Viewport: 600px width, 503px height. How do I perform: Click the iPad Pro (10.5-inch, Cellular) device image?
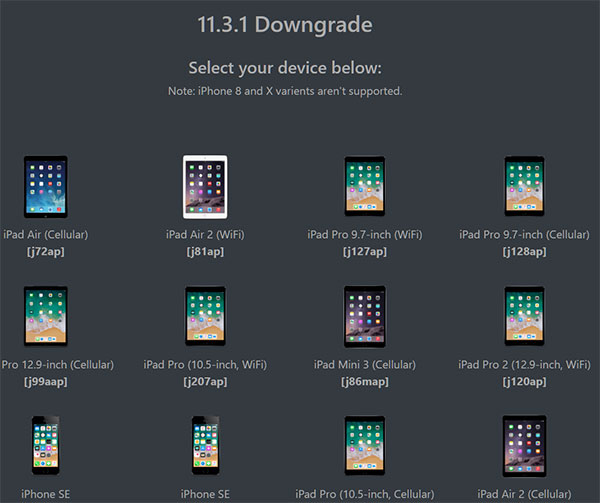coord(364,447)
